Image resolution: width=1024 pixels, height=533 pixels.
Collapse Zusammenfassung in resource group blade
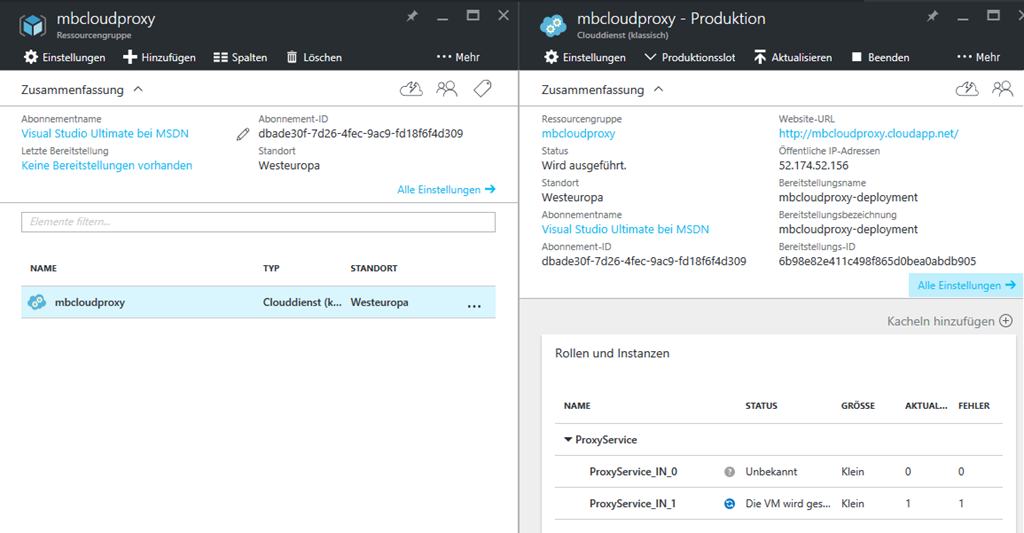tap(138, 89)
